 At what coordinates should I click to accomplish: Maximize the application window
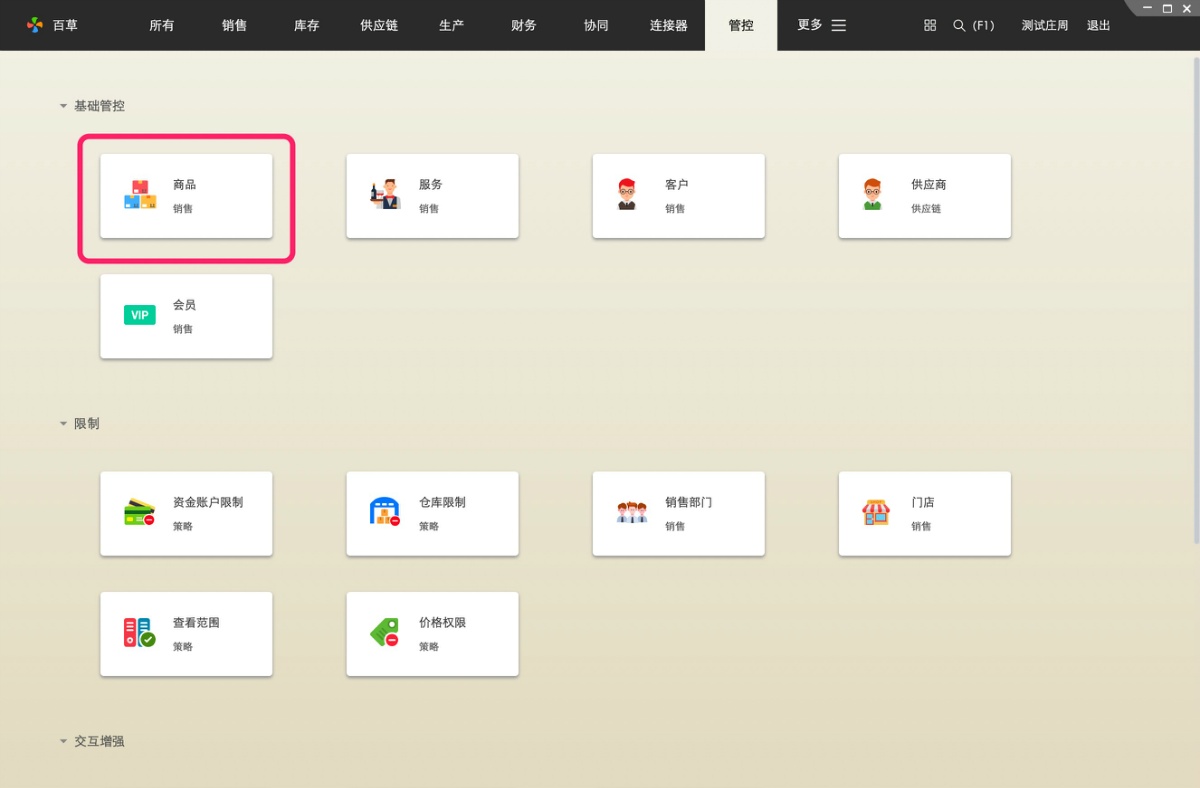[x=1167, y=8]
